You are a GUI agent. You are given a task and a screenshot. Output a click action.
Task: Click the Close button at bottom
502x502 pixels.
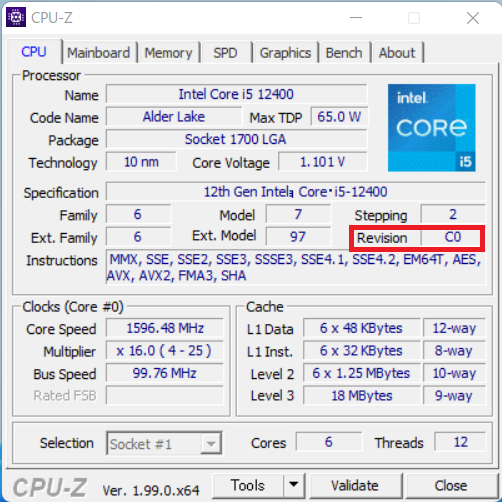tap(451, 486)
